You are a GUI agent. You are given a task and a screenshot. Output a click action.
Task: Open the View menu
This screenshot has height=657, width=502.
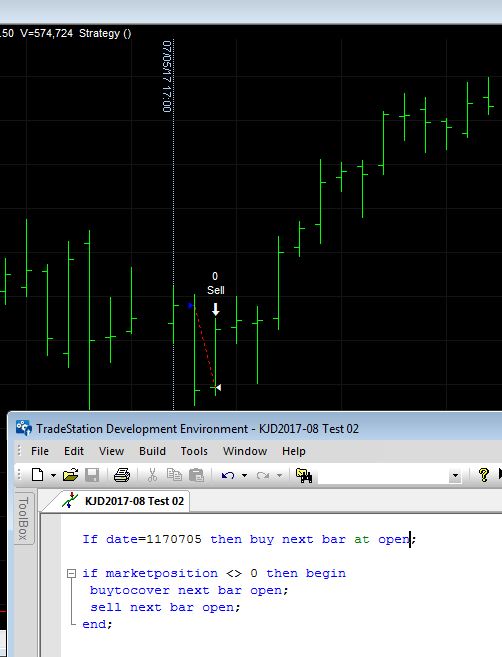point(111,451)
